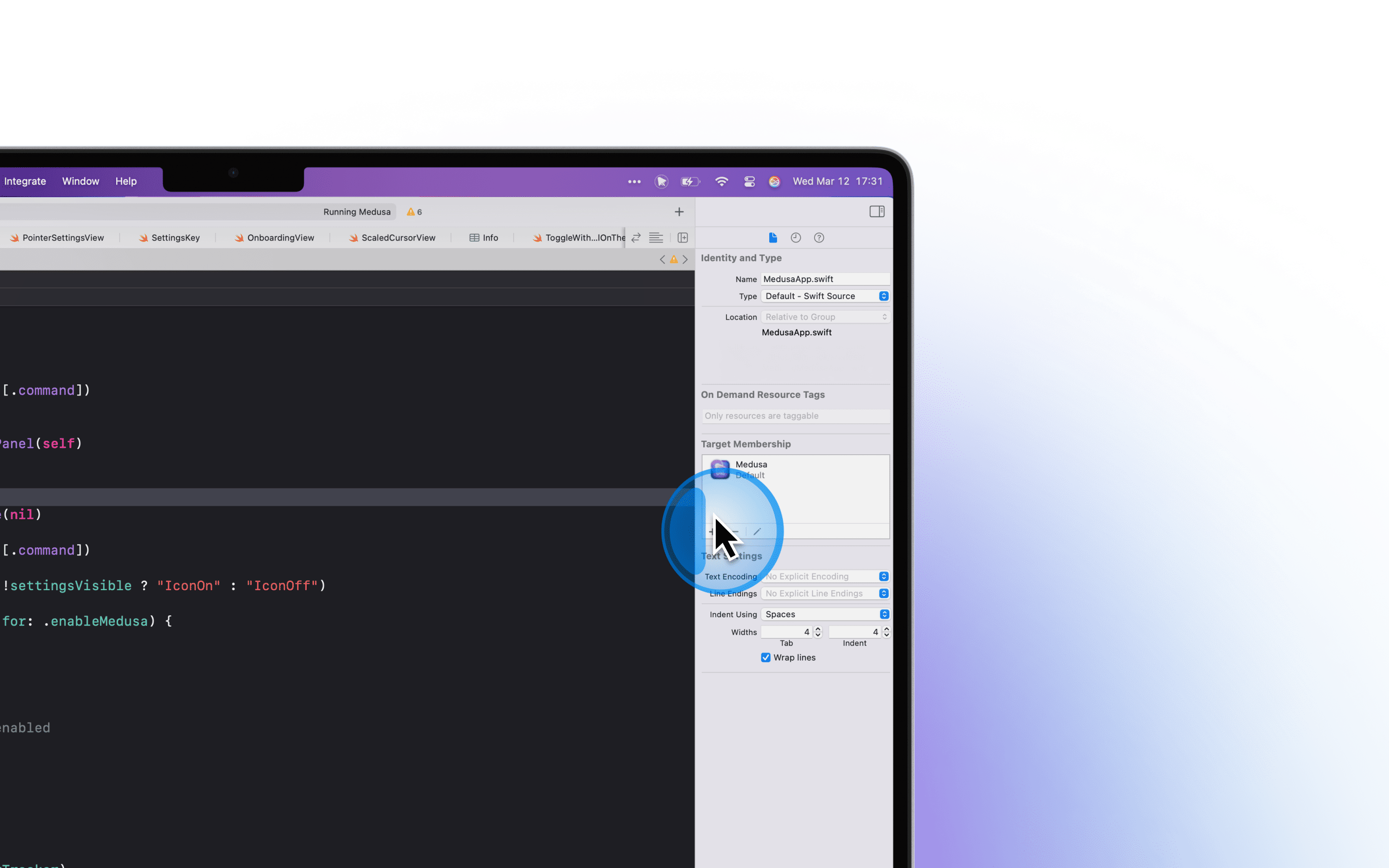The height and width of the screenshot is (868, 1389).
Task: Open the Window menu
Action: [81, 181]
